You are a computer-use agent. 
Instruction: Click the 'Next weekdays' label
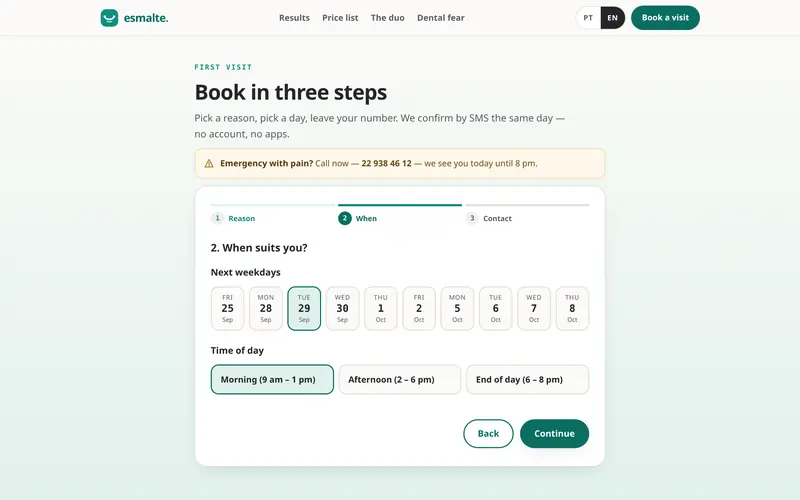click(x=245, y=272)
